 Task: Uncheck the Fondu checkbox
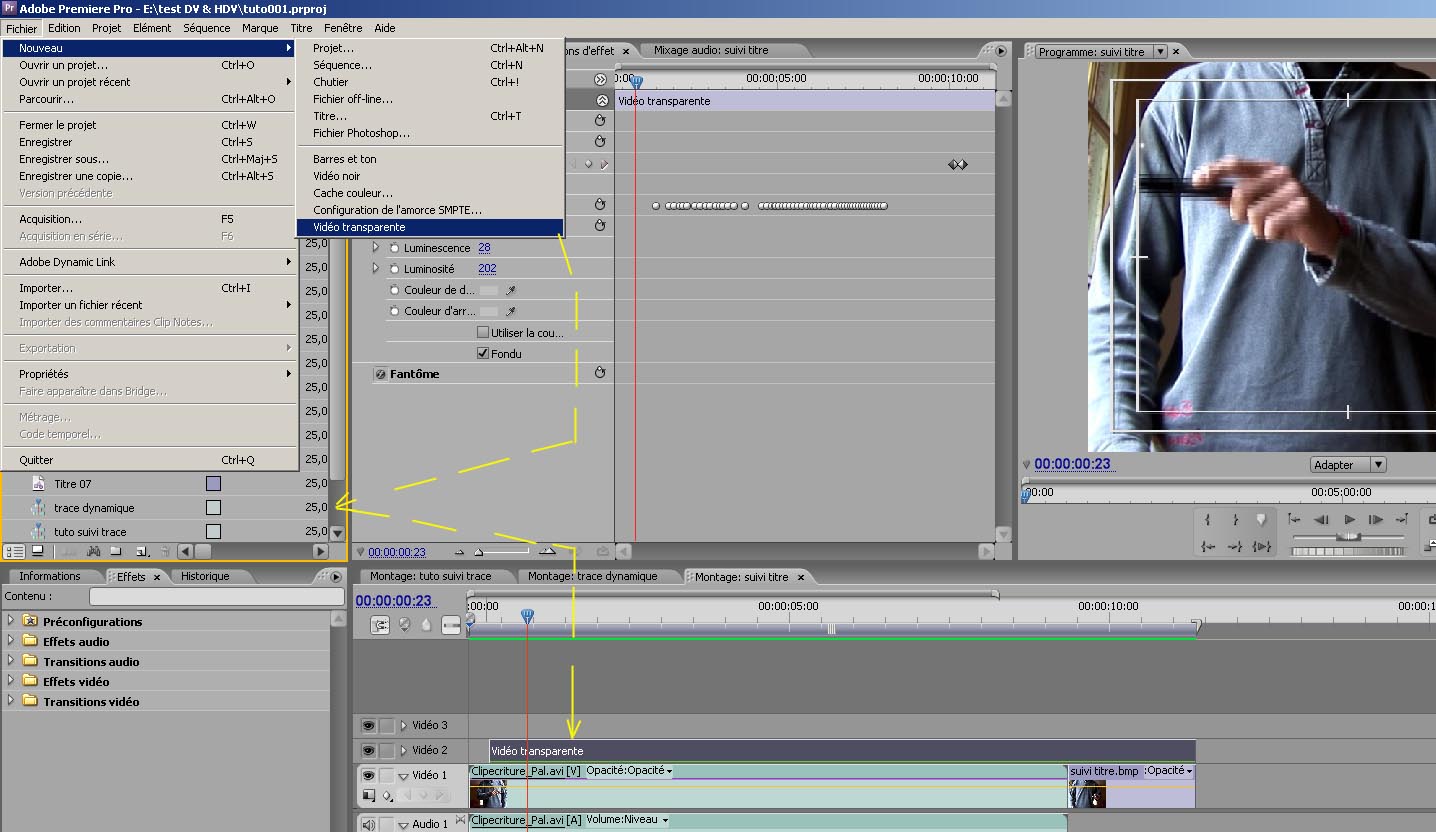pos(483,353)
